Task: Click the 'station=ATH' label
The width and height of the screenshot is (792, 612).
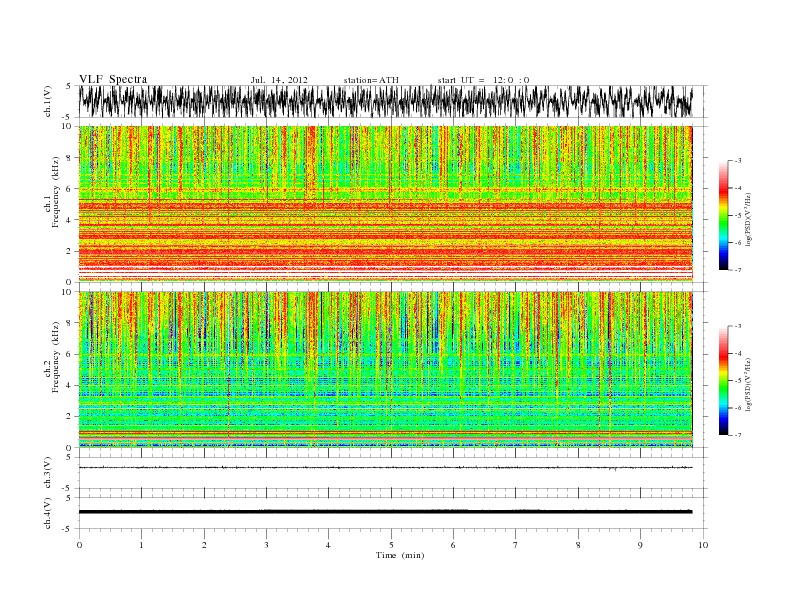Action: pyautogui.click(x=371, y=80)
